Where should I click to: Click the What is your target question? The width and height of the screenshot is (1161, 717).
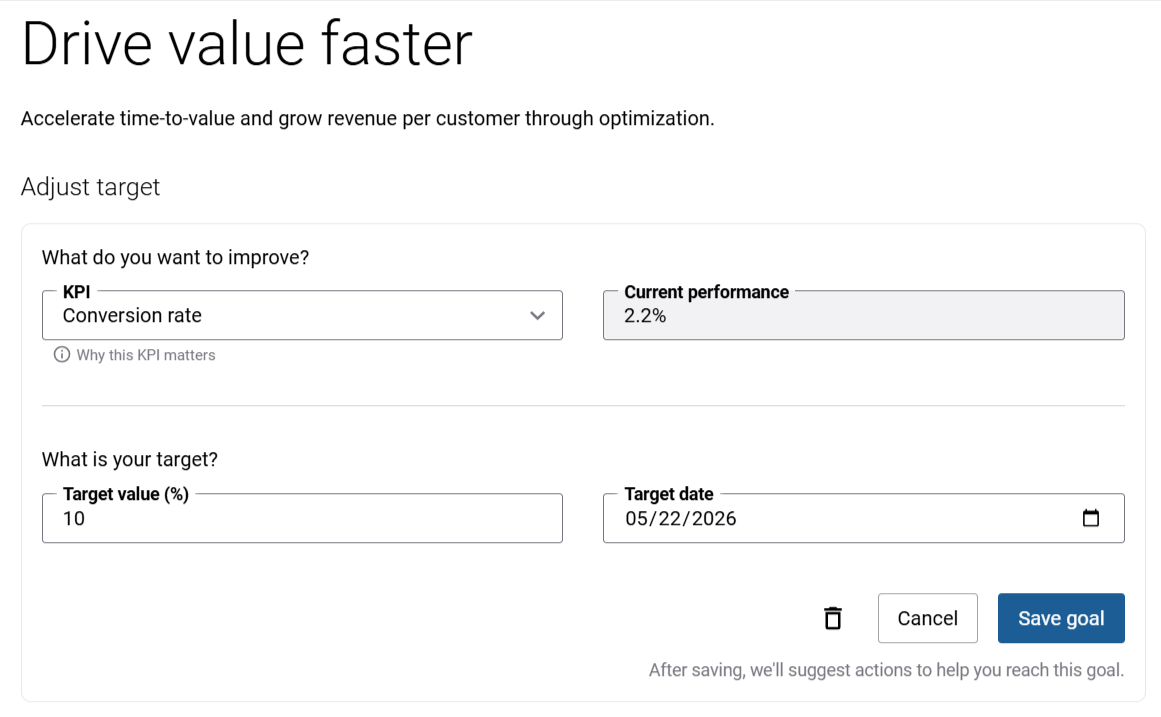(130, 460)
